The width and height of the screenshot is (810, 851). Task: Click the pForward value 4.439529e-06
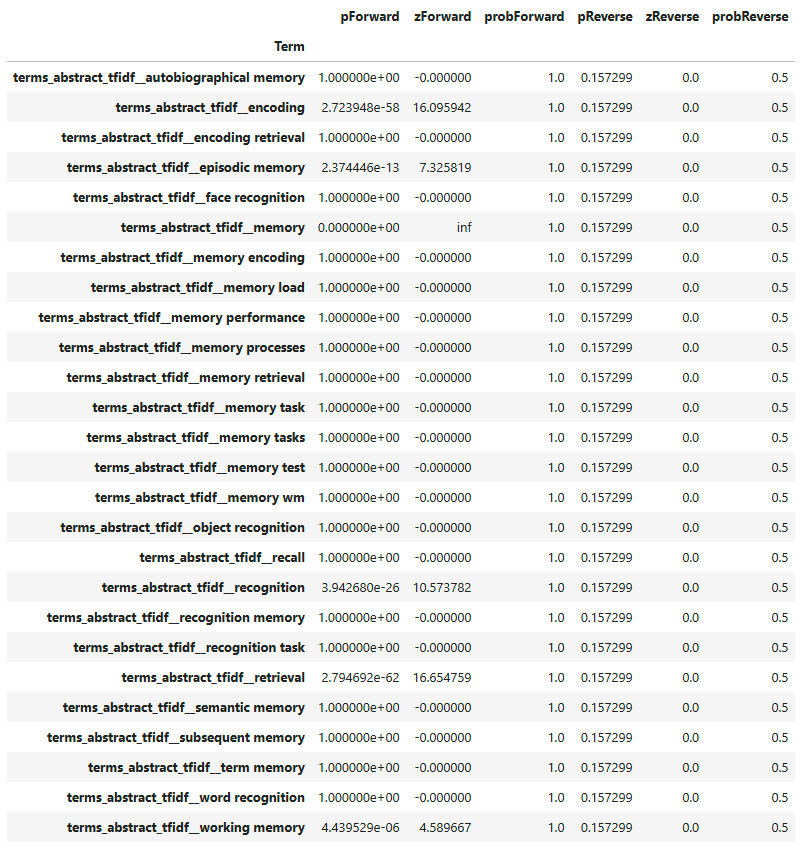(x=360, y=828)
